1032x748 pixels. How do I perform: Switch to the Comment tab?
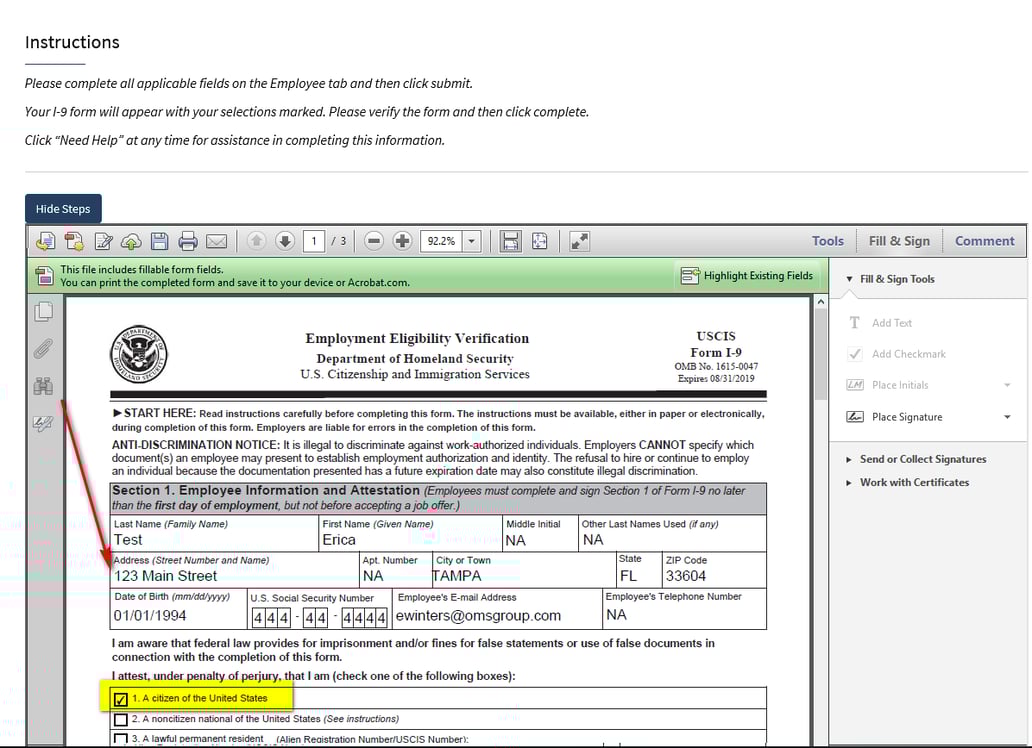click(x=984, y=240)
